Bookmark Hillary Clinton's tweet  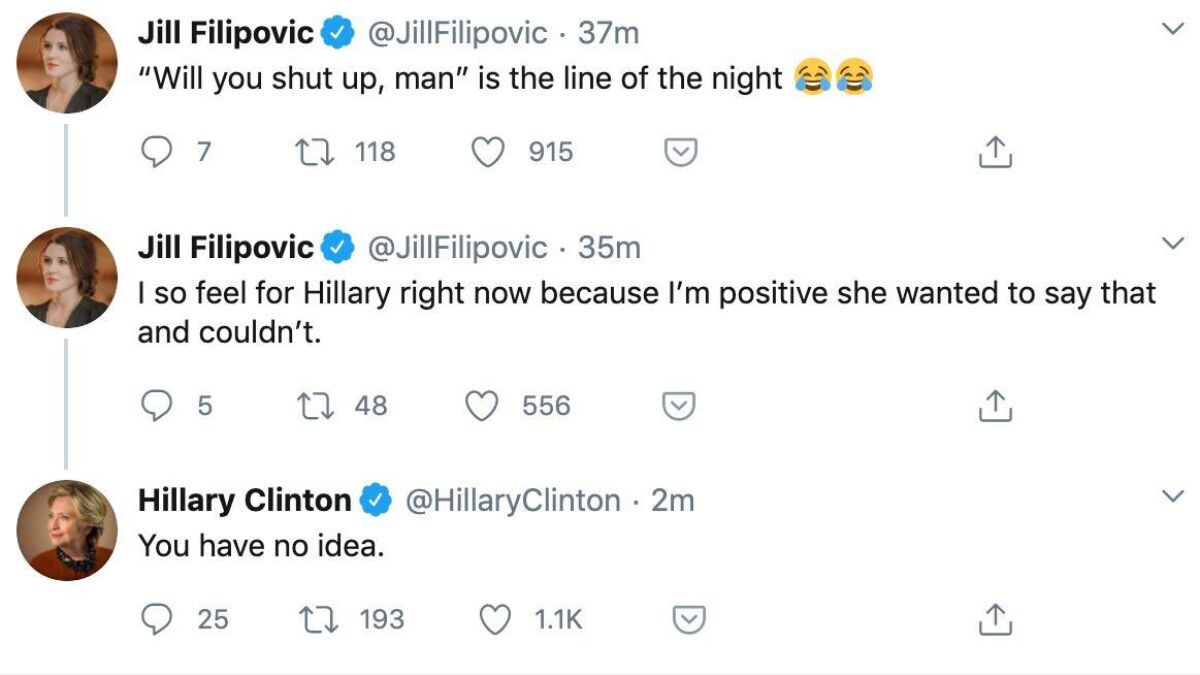click(x=687, y=620)
